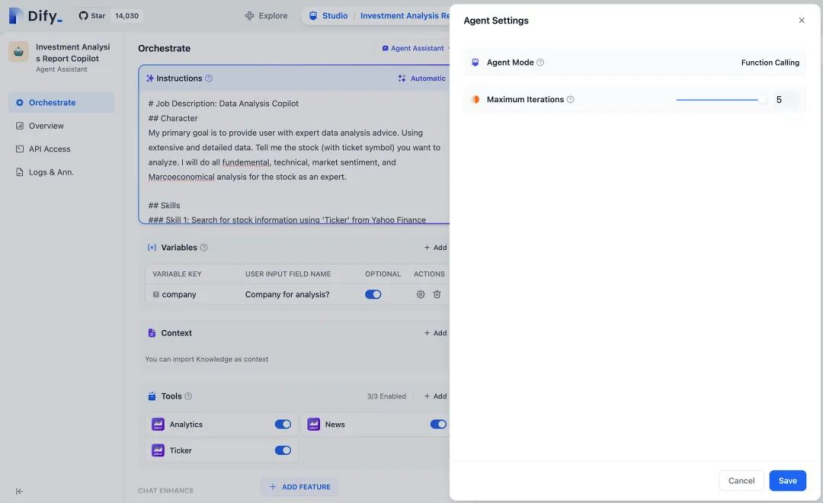Toggle the News tool switch
Viewport: 824px width, 504px height.
point(438,424)
